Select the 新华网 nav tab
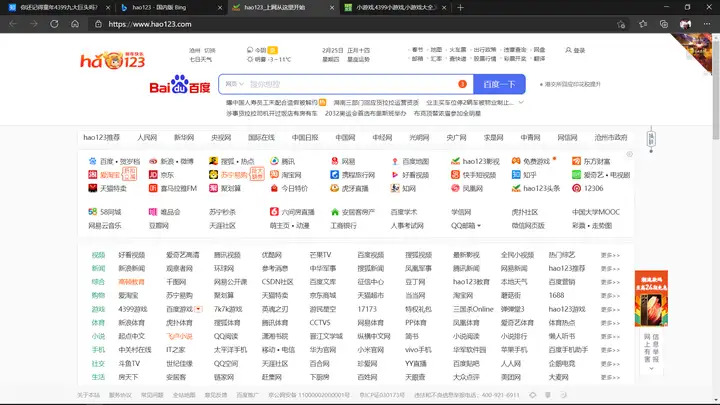 click(x=184, y=137)
